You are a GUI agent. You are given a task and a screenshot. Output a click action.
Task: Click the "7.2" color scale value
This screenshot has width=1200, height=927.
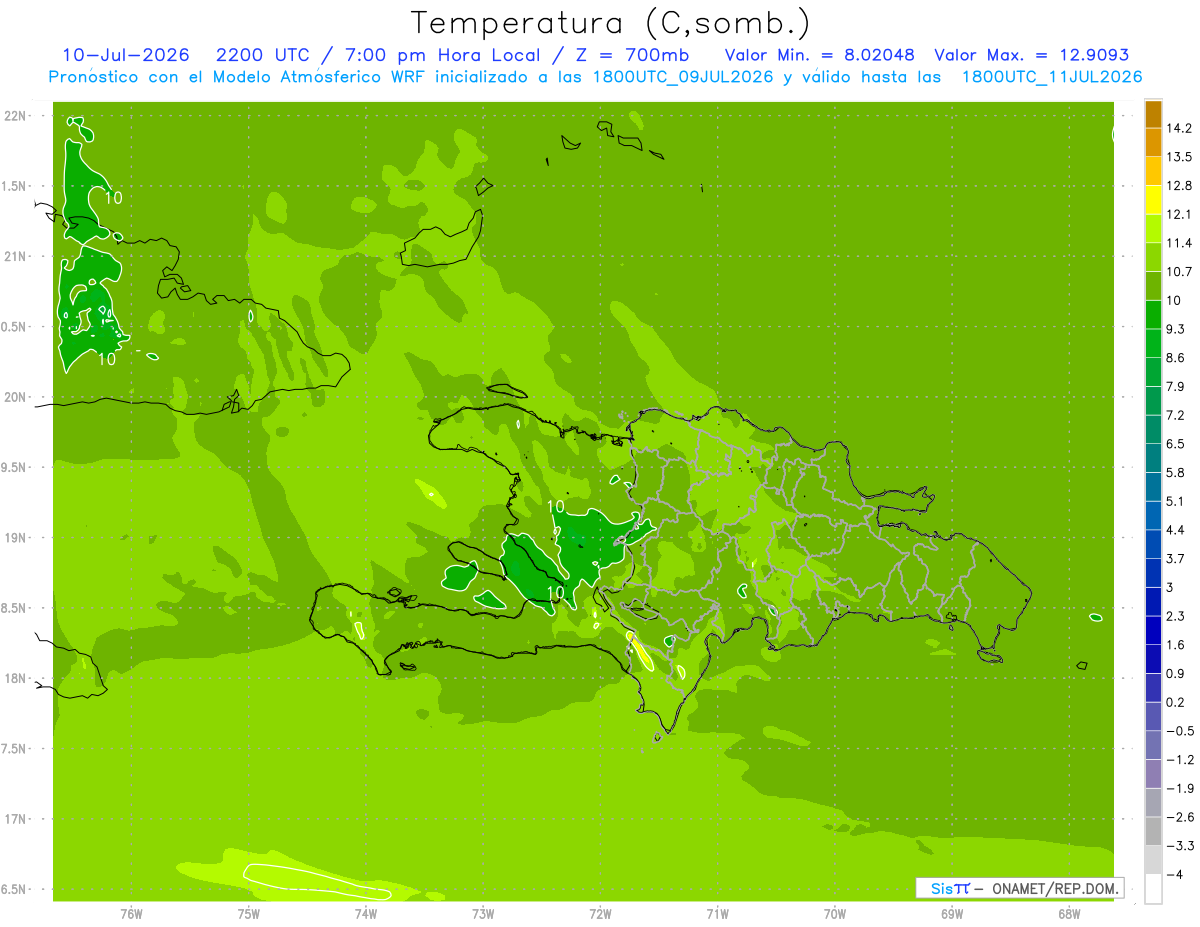point(1176,415)
